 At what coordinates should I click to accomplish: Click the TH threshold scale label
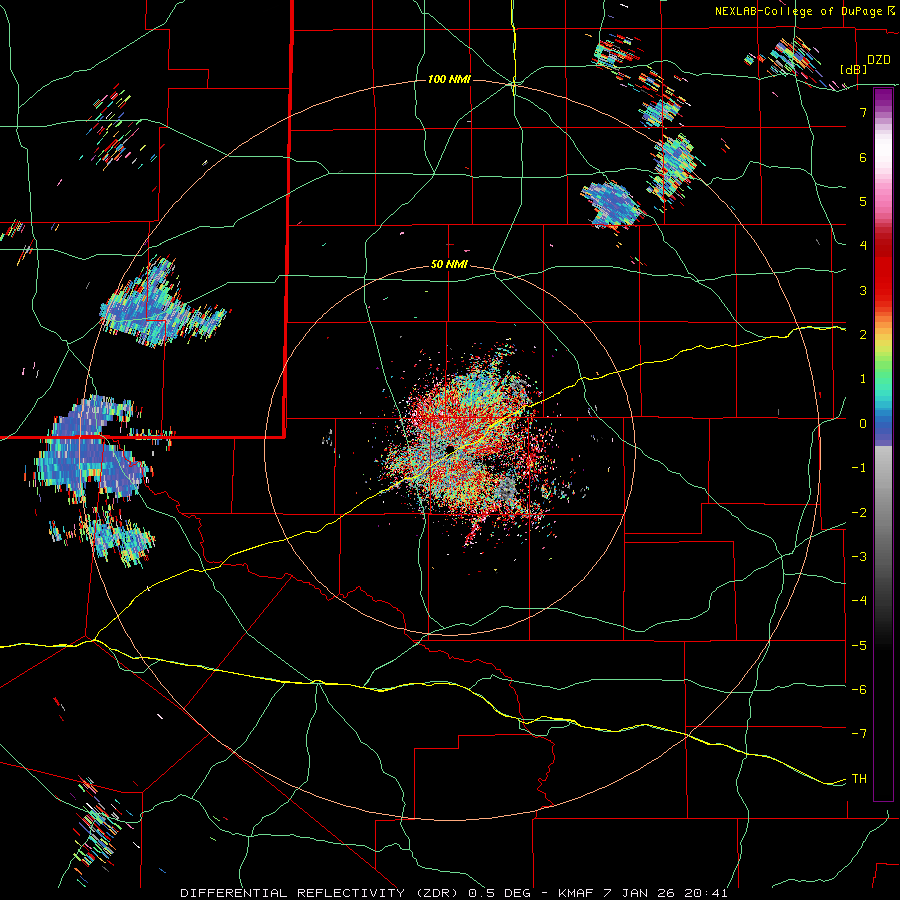(x=859, y=779)
